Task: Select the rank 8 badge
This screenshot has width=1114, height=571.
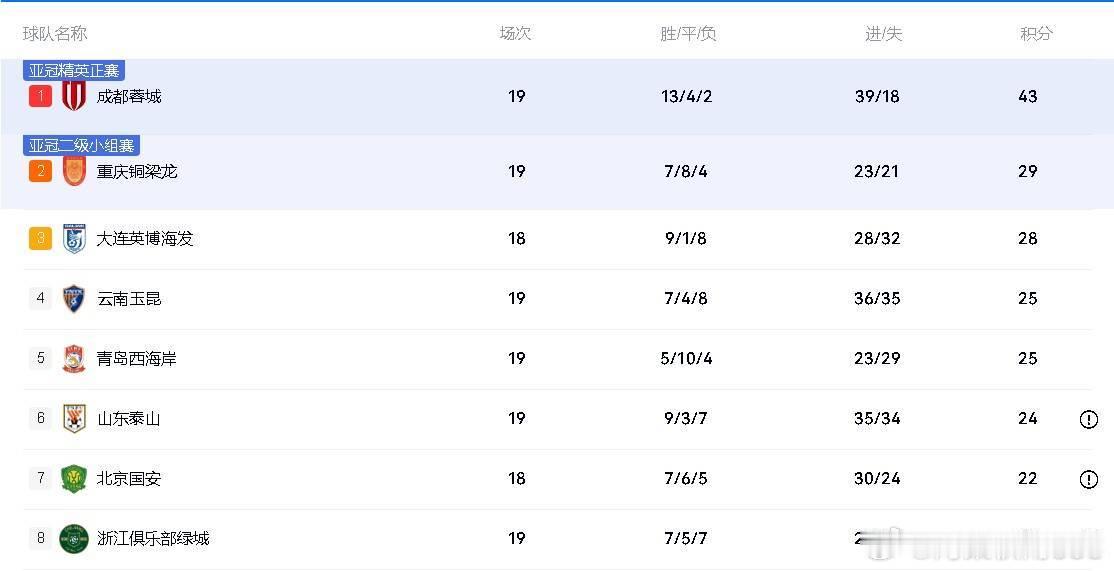Action: point(40,538)
